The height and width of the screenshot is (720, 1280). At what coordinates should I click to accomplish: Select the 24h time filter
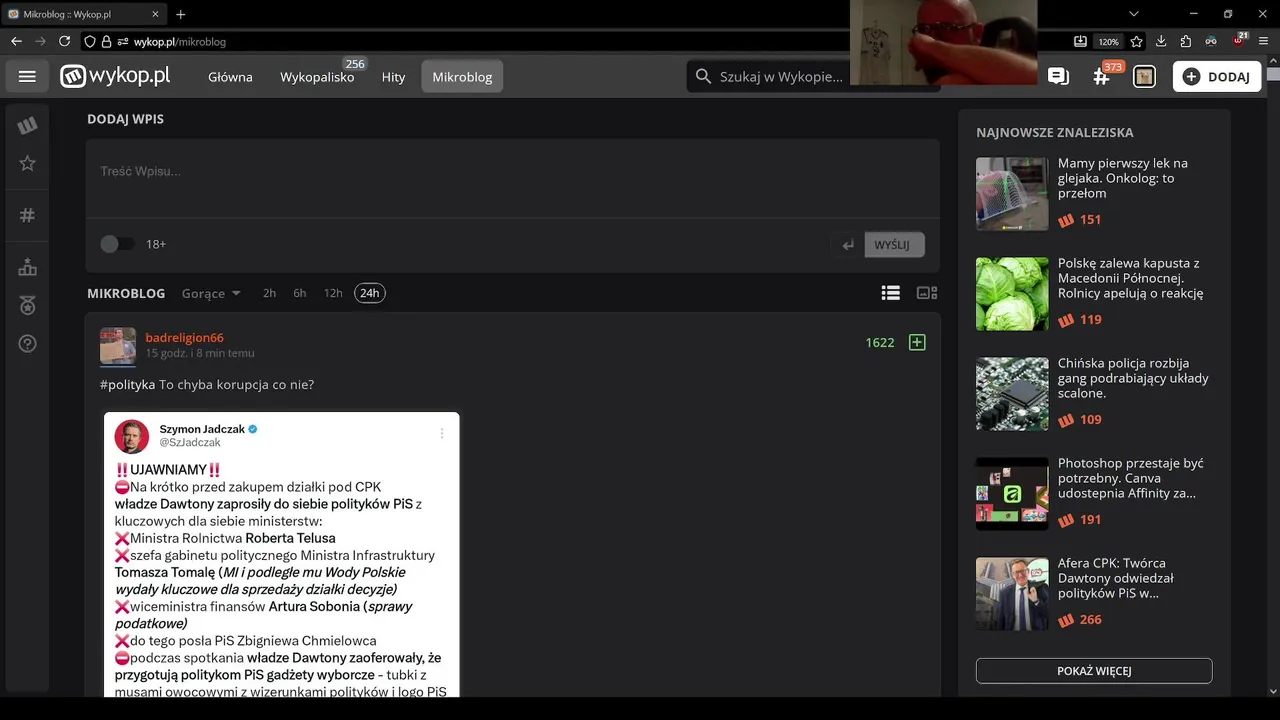coord(370,293)
